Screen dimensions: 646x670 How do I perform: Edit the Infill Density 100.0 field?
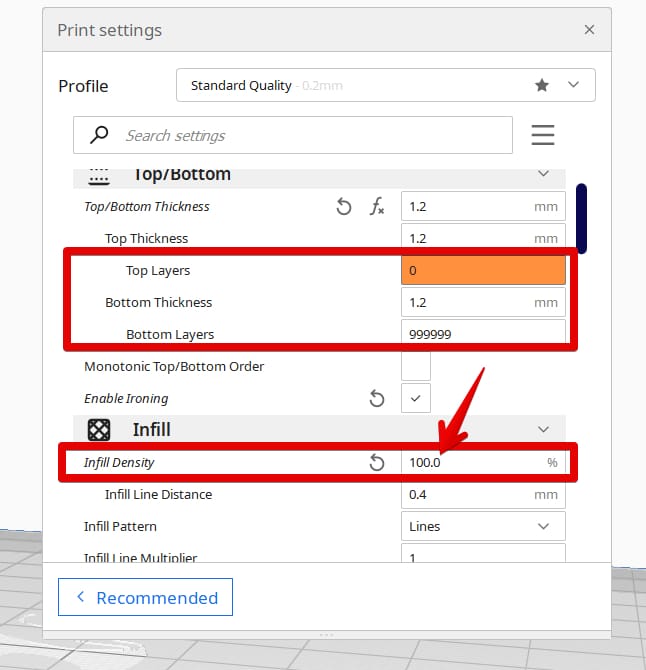pos(483,462)
